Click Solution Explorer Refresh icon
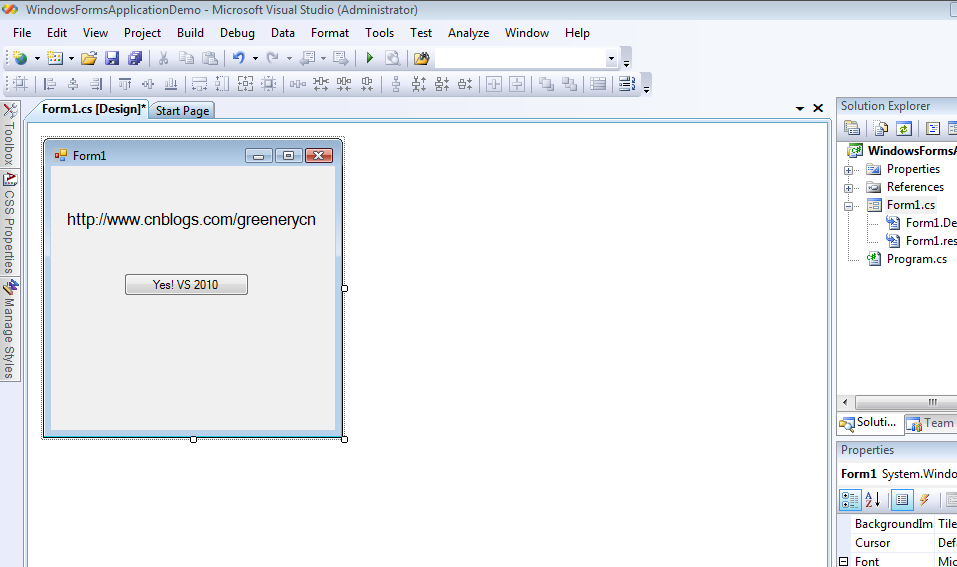 (904, 128)
